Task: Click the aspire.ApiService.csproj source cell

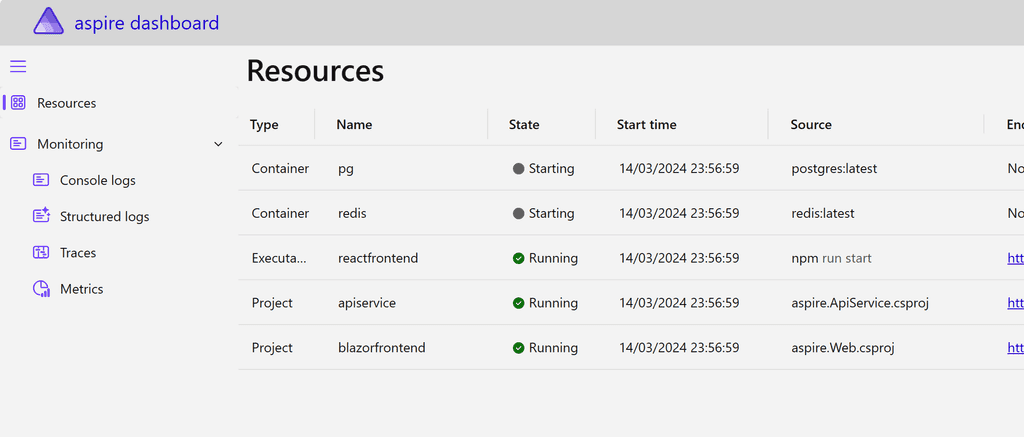Action: click(859, 303)
